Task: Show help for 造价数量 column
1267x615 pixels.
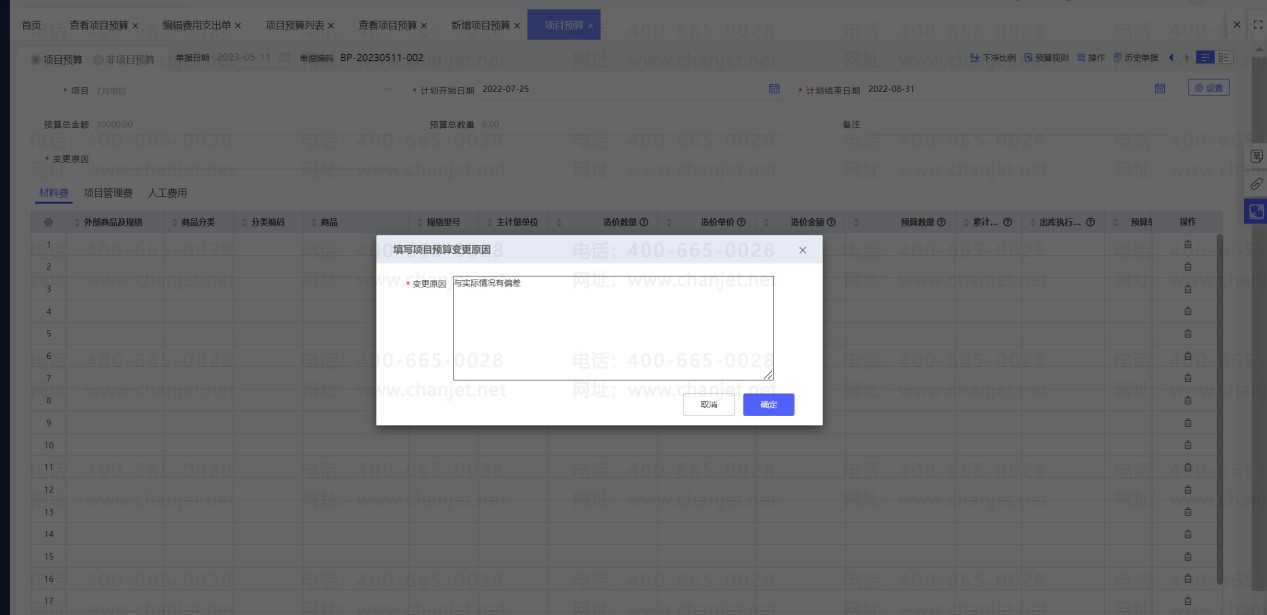Action: [x=644, y=222]
